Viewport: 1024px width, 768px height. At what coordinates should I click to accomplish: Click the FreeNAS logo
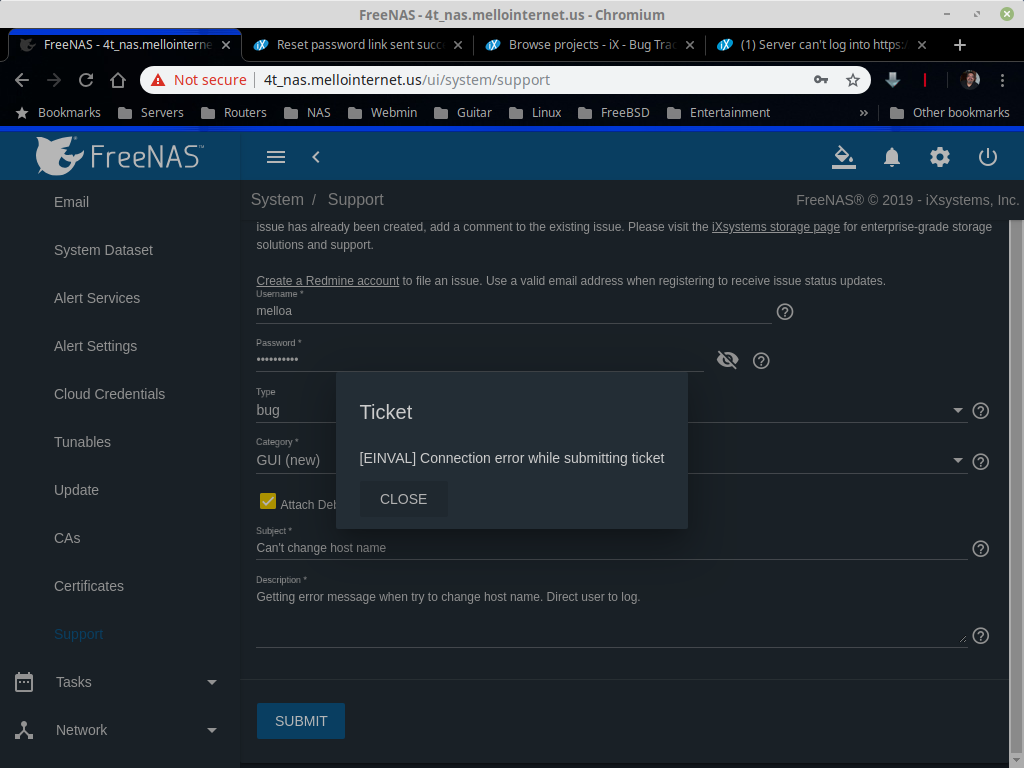120,156
